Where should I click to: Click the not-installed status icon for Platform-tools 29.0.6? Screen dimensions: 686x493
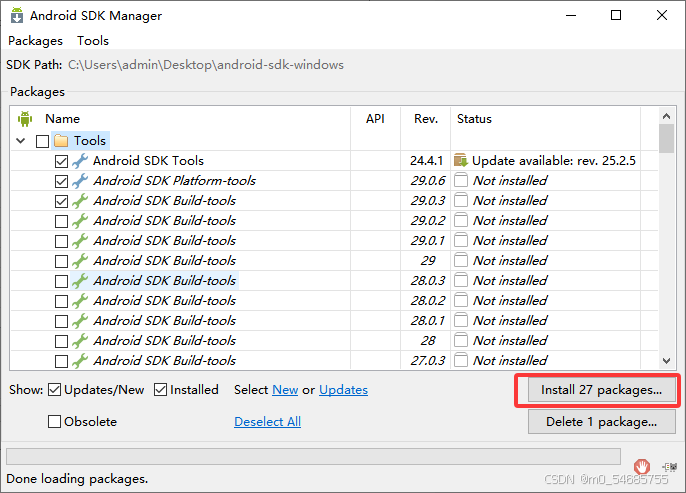point(461,180)
